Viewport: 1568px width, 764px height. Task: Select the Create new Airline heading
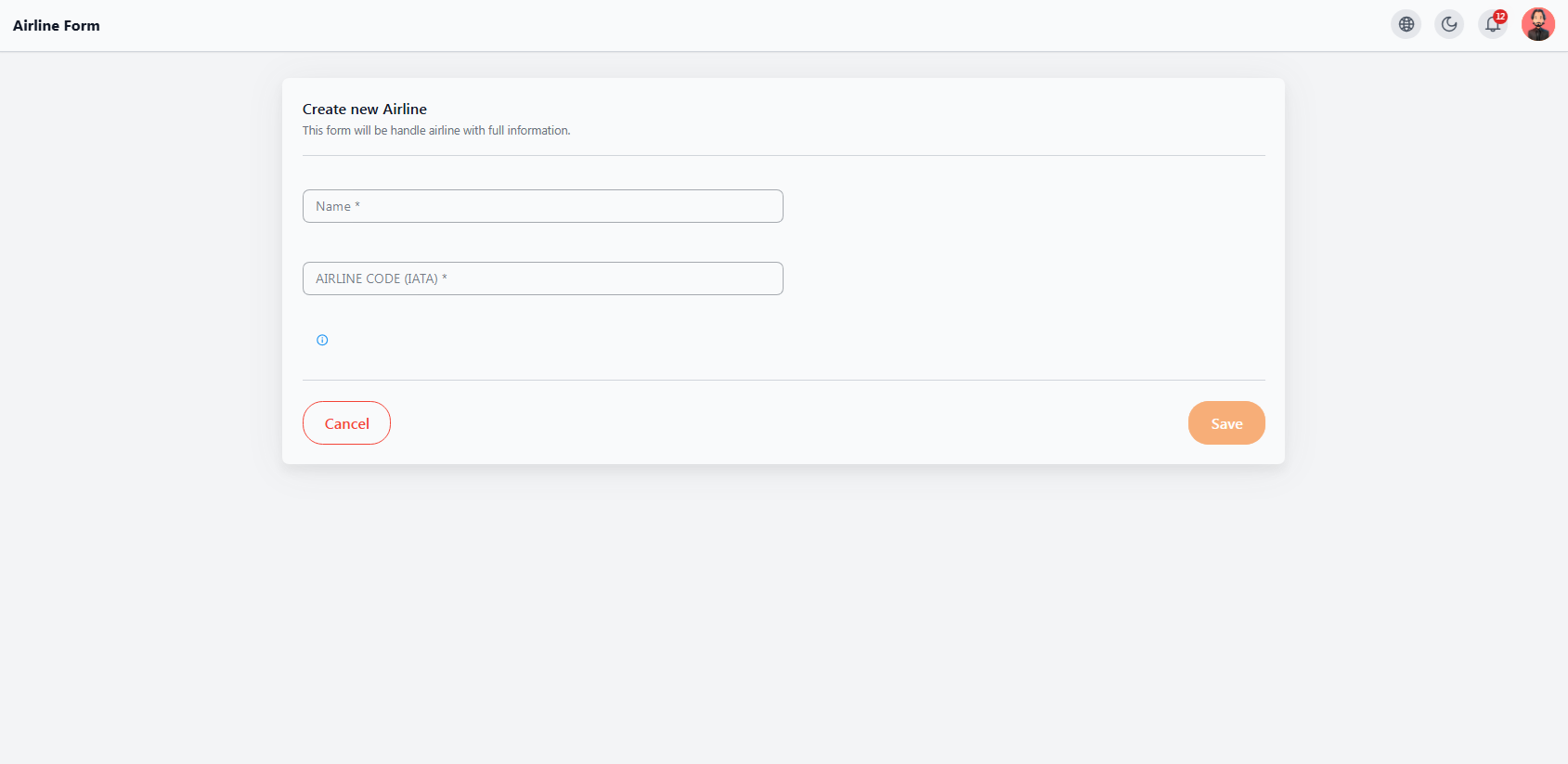(365, 109)
